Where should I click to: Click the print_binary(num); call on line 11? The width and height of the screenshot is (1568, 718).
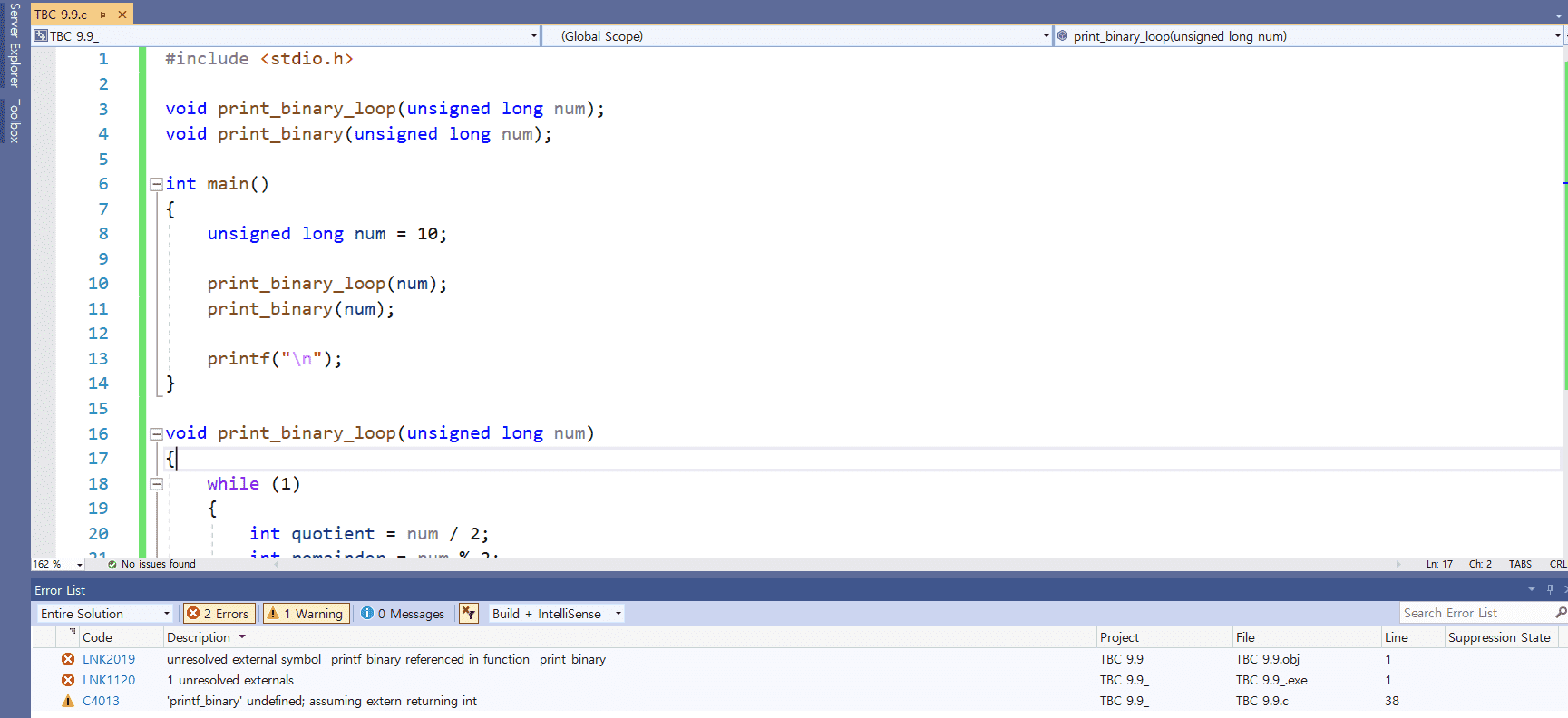click(301, 309)
